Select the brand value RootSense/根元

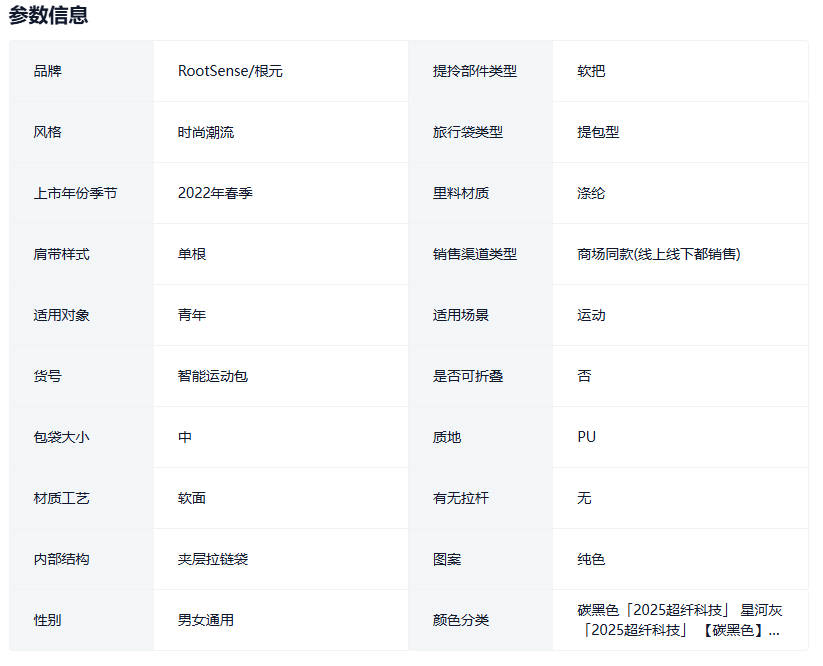click(230, 71)
